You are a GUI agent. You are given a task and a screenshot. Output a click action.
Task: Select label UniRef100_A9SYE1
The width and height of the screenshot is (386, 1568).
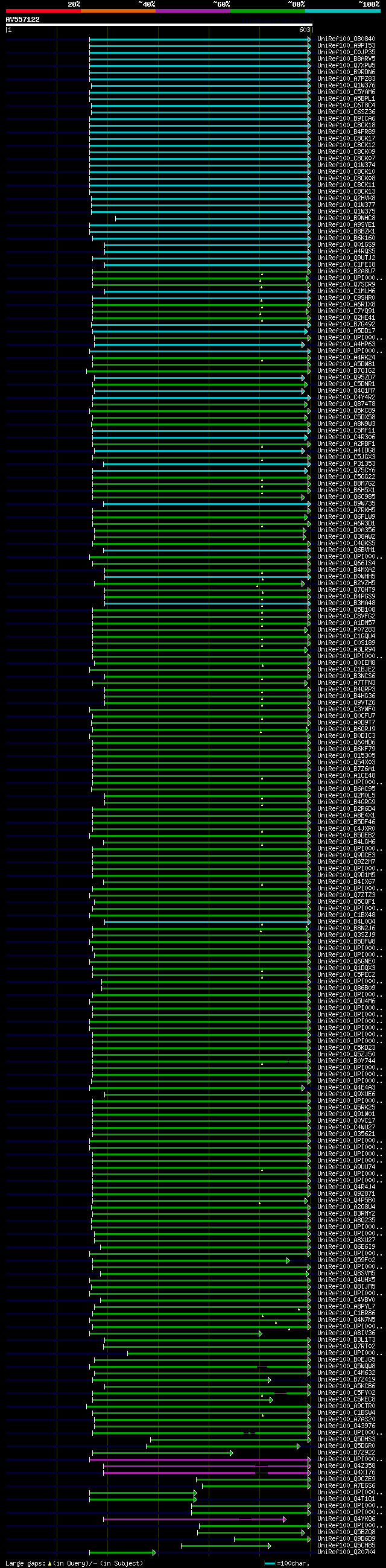pos(346,225)
